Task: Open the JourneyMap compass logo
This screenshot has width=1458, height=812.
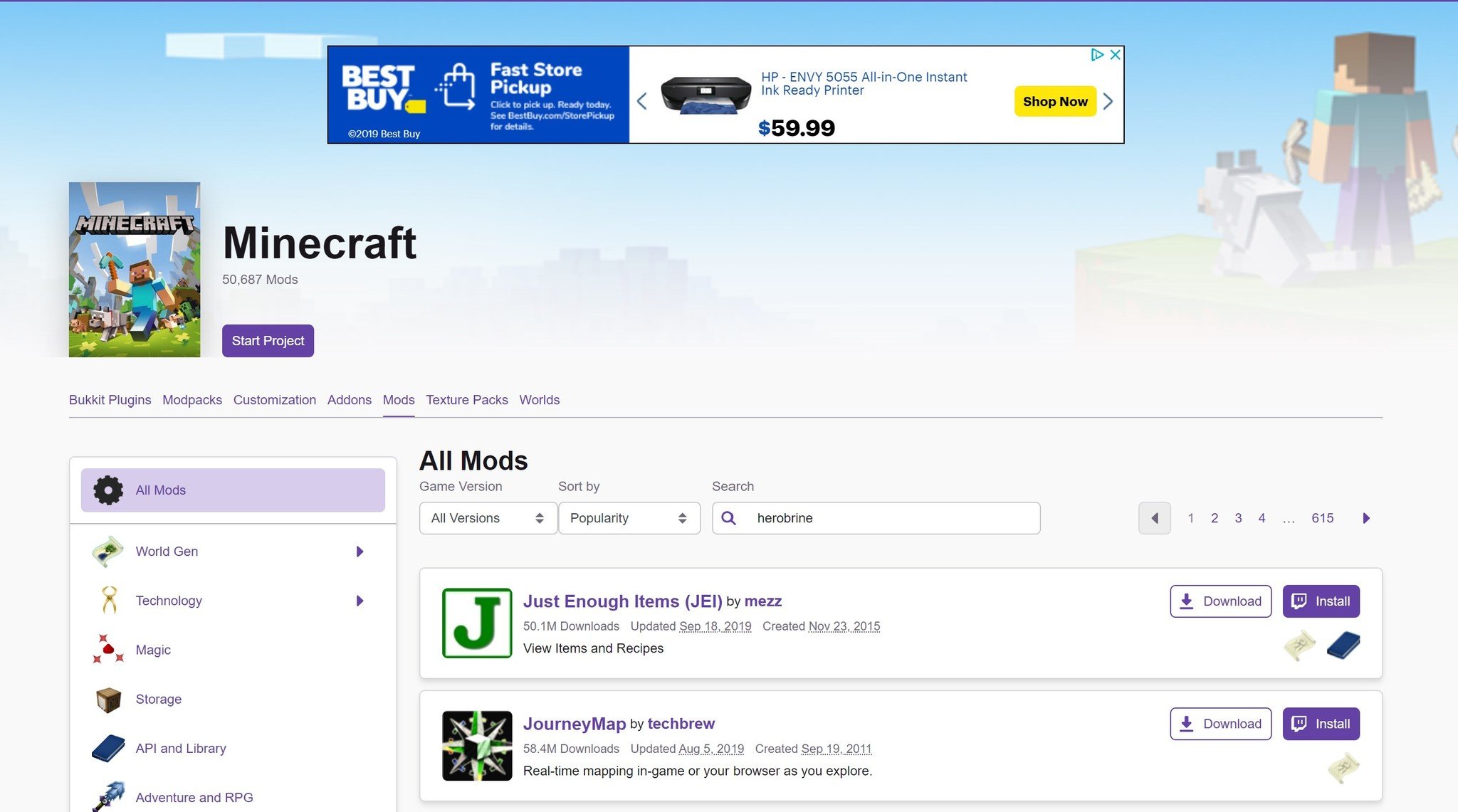Action: (x=477, y=745)
